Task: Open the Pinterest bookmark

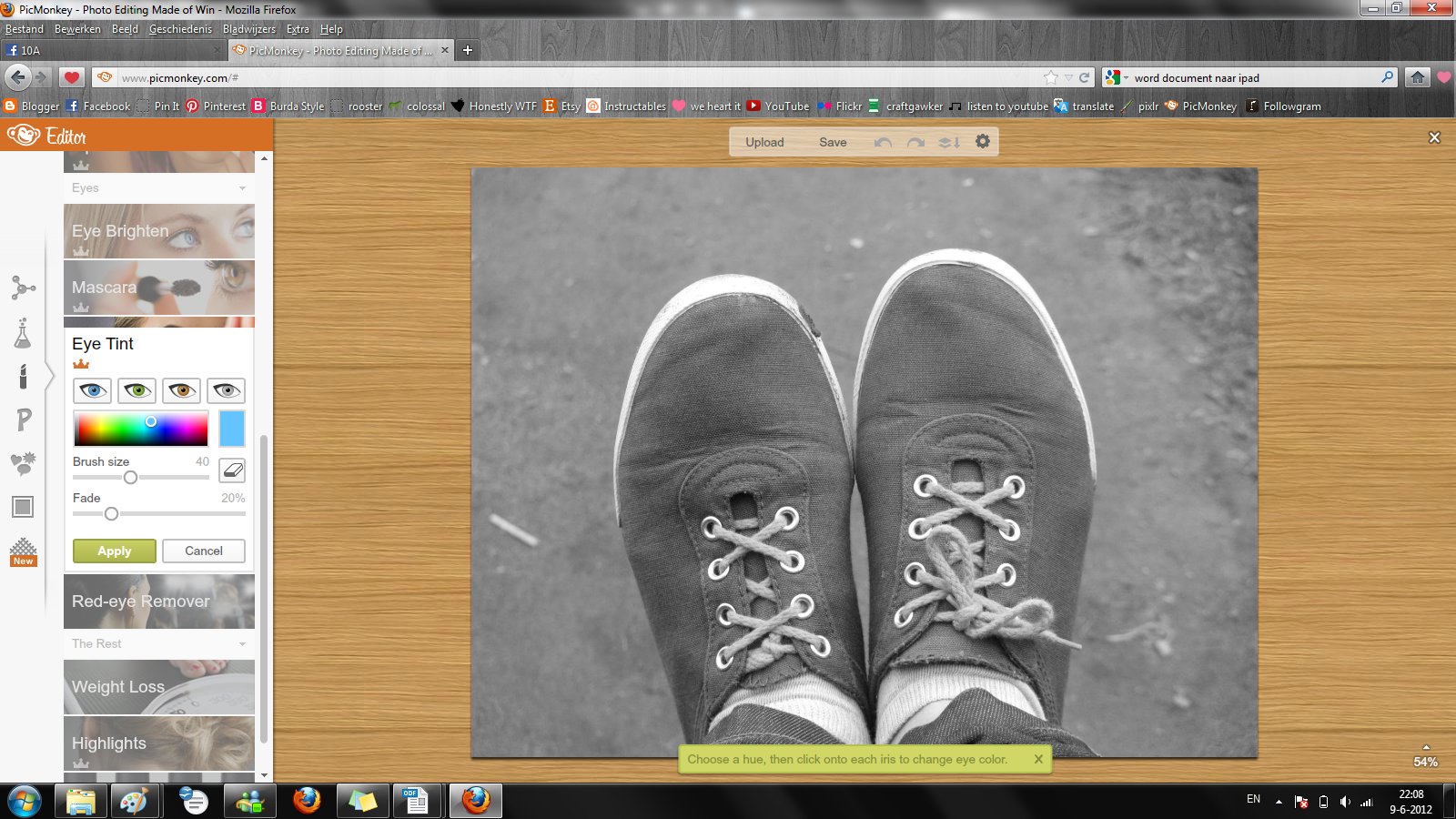Action: pyautogui.click(x=216, y=106)
